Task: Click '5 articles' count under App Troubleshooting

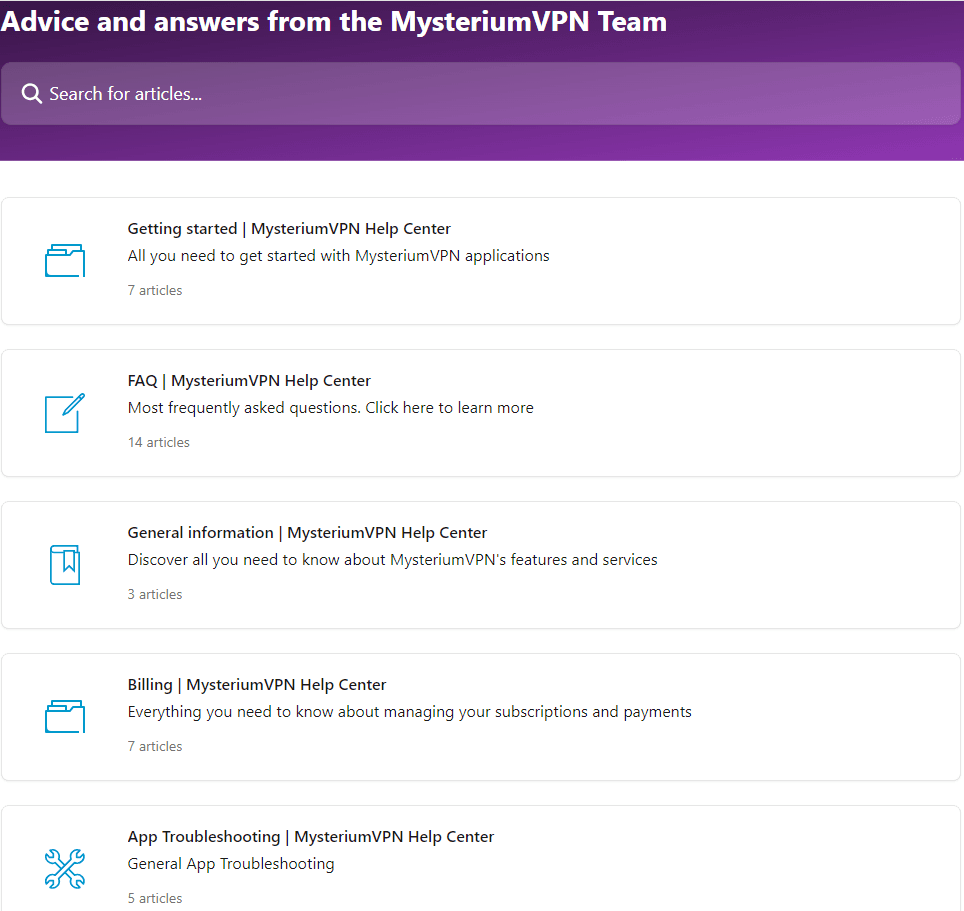Action: 155,898
